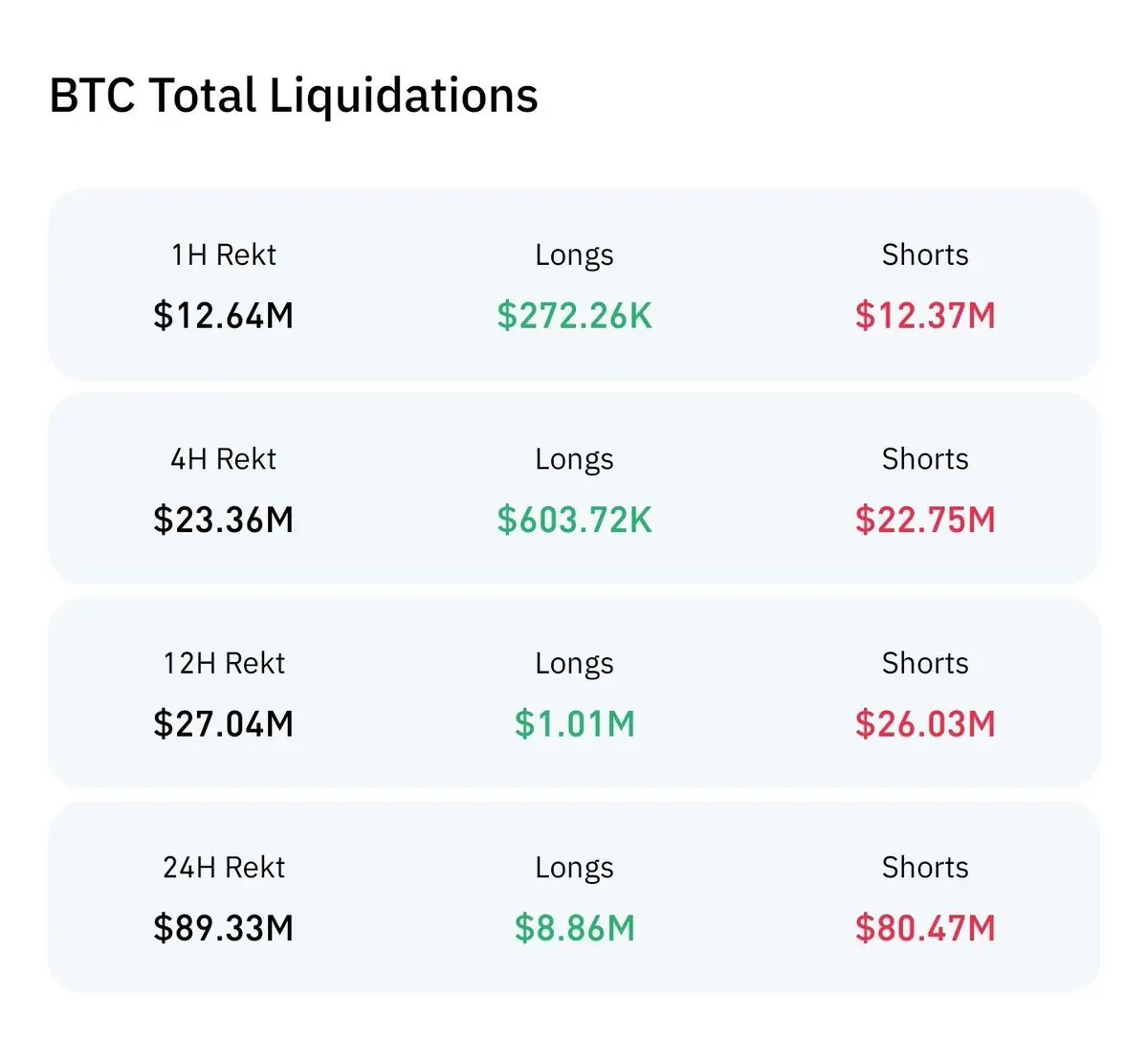1148x1061 pixels.
Task: Click the 4H shorts value $22.75M
Action: click(x=925, y=520)
